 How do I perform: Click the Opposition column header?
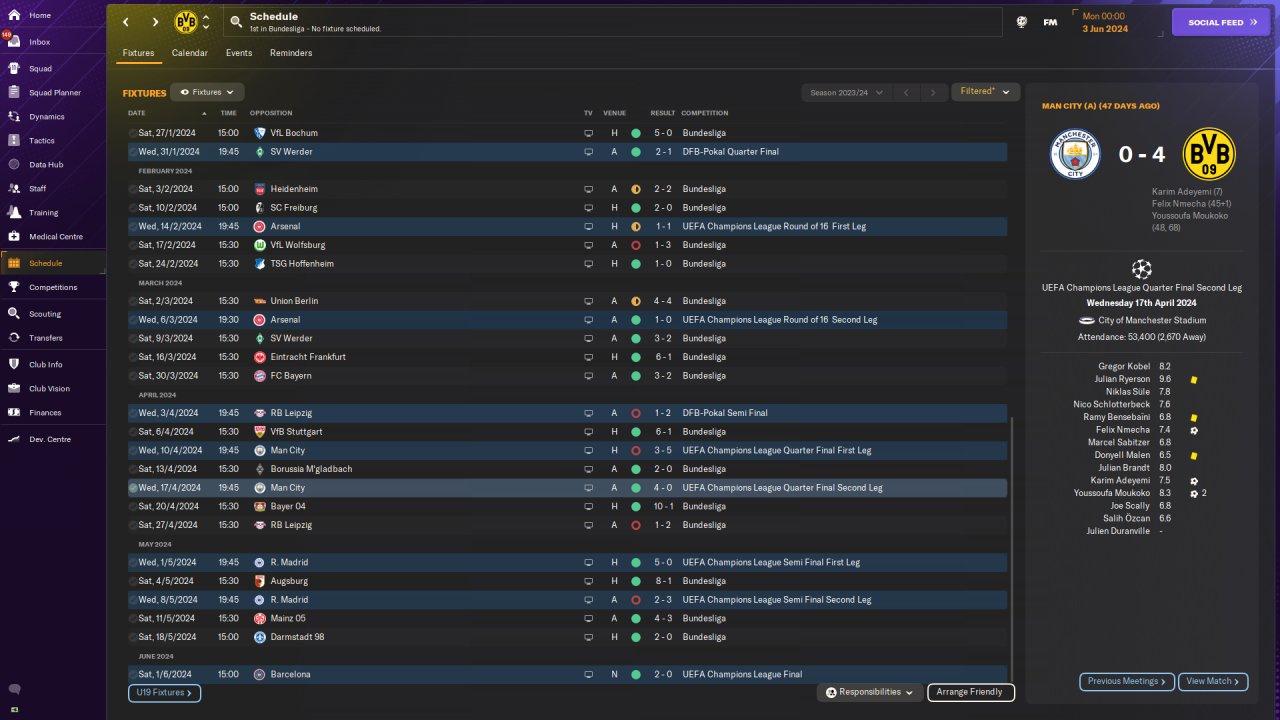tap(271, 113)
